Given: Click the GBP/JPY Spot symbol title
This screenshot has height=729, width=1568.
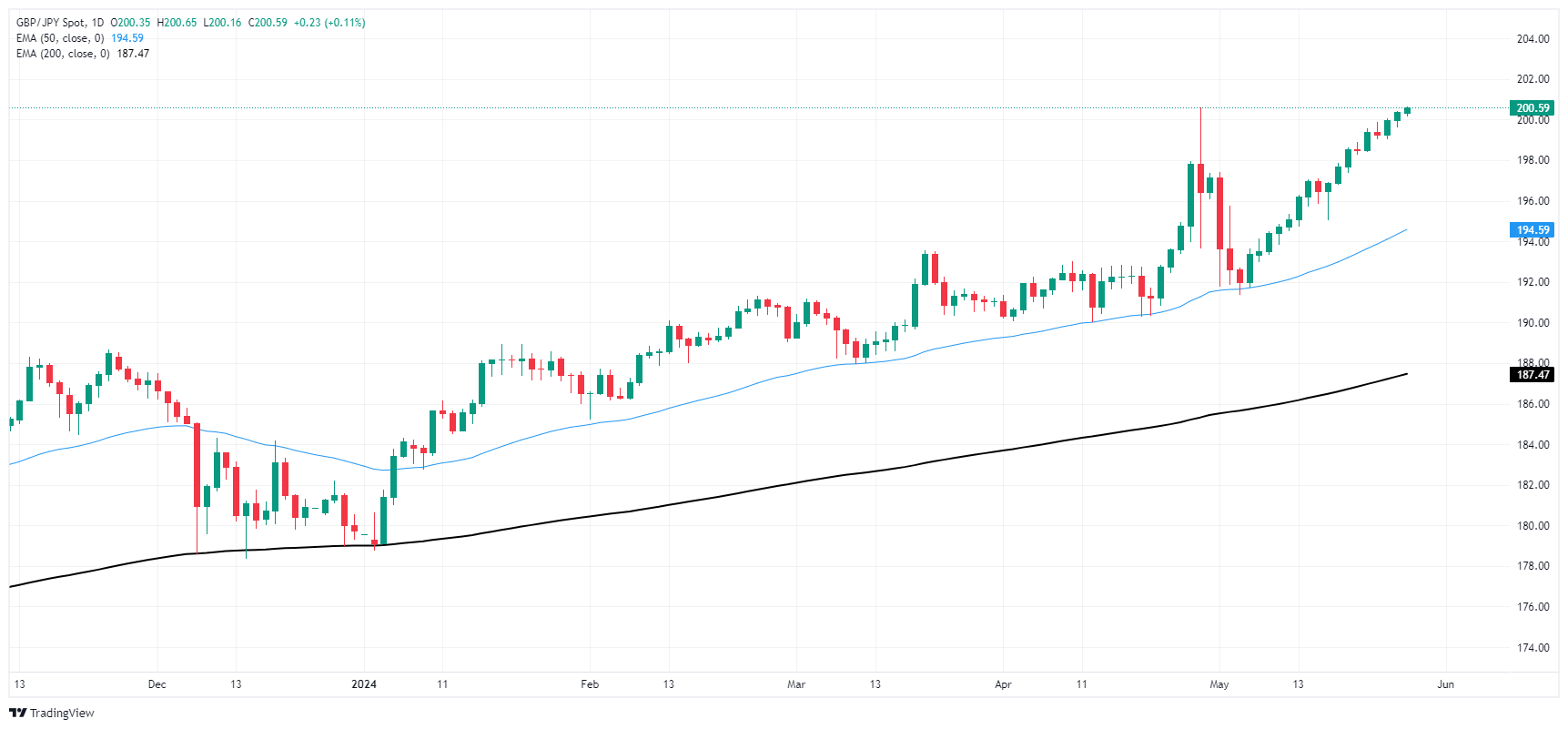Looking at the screenshot, I should [x=52, y=23].
